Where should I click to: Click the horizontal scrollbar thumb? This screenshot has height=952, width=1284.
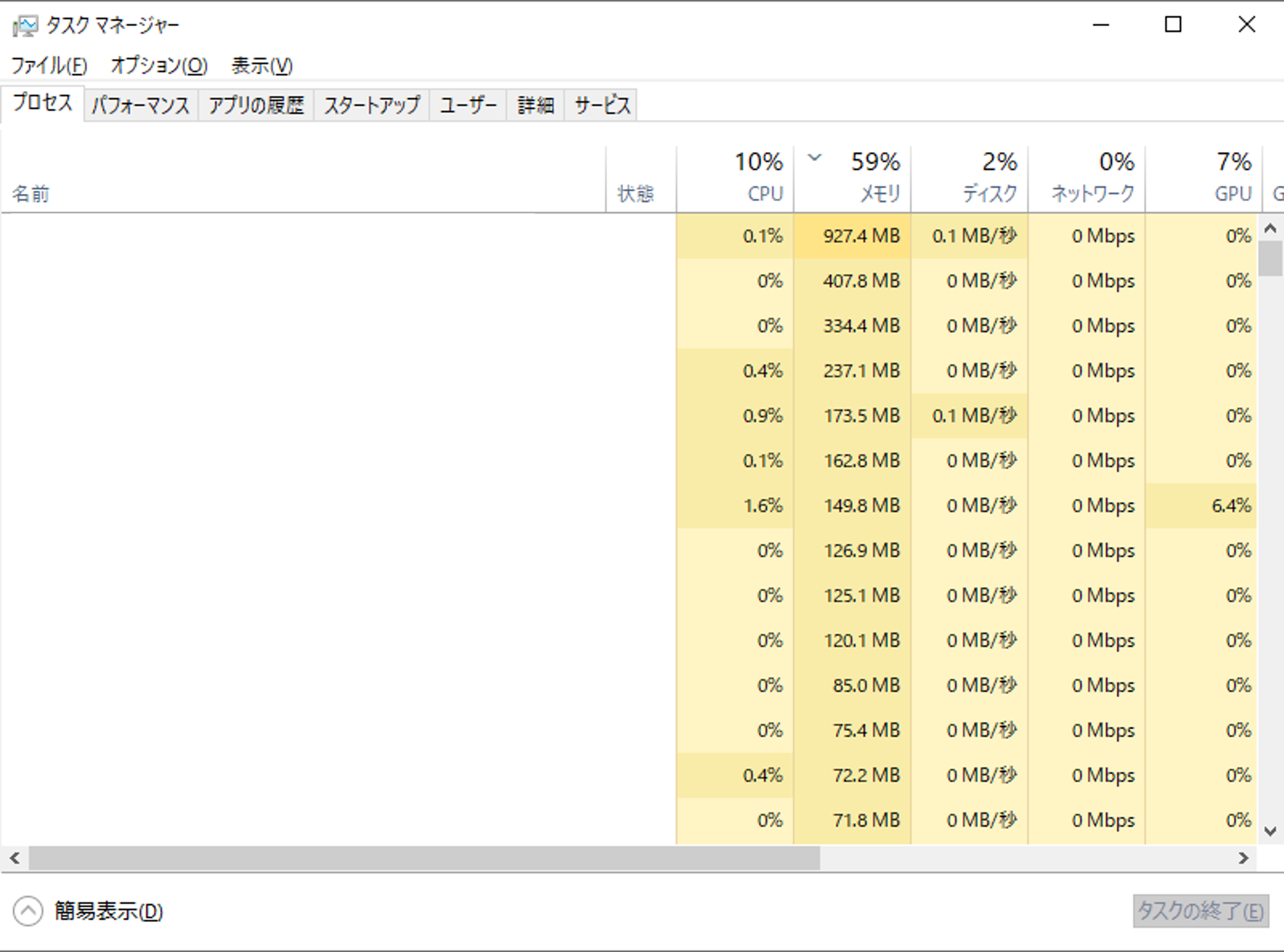[x=424, y=859]
